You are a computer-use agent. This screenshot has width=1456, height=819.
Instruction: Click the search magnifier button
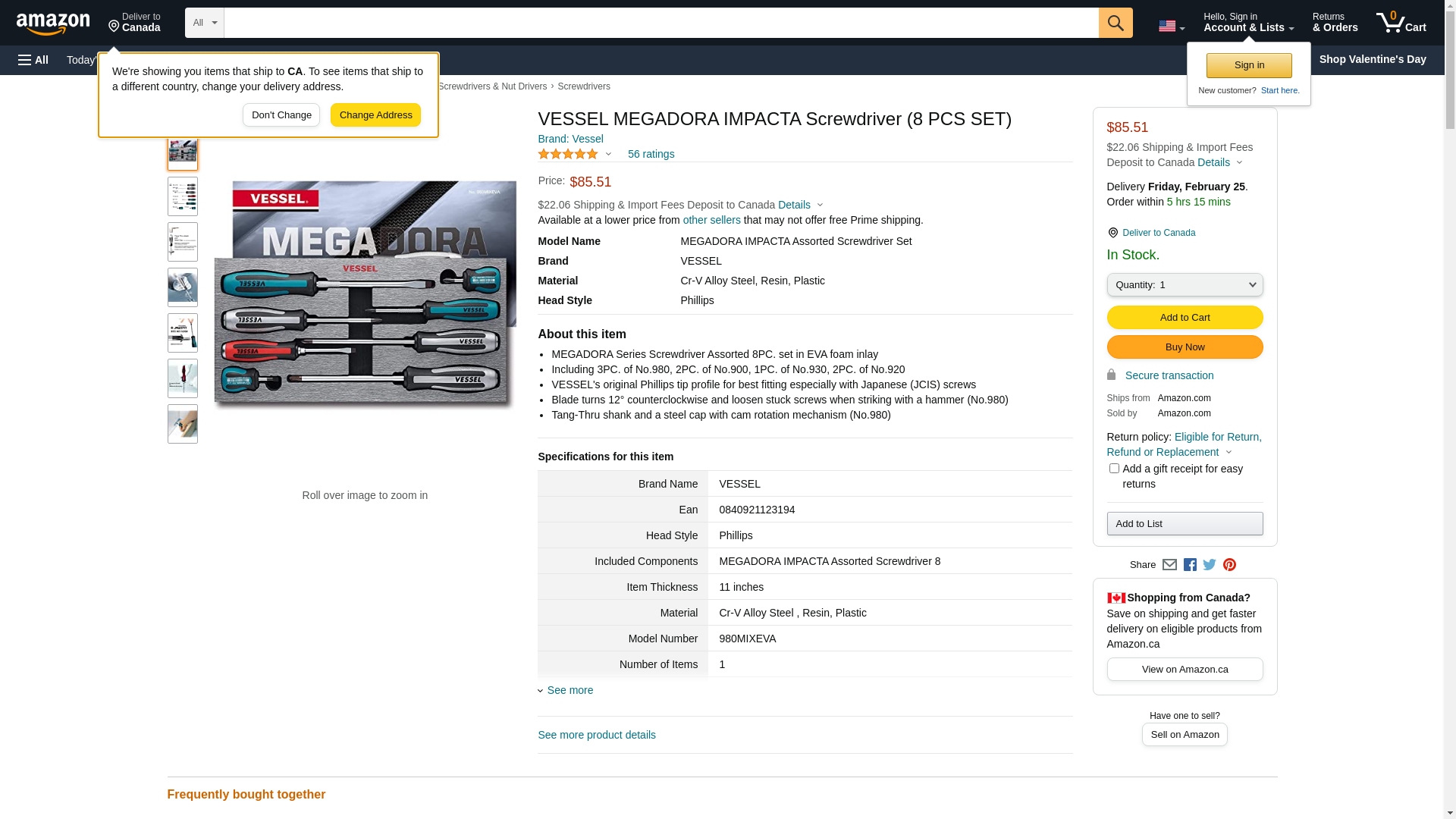pyautogui.click(x=1115, y=23)
